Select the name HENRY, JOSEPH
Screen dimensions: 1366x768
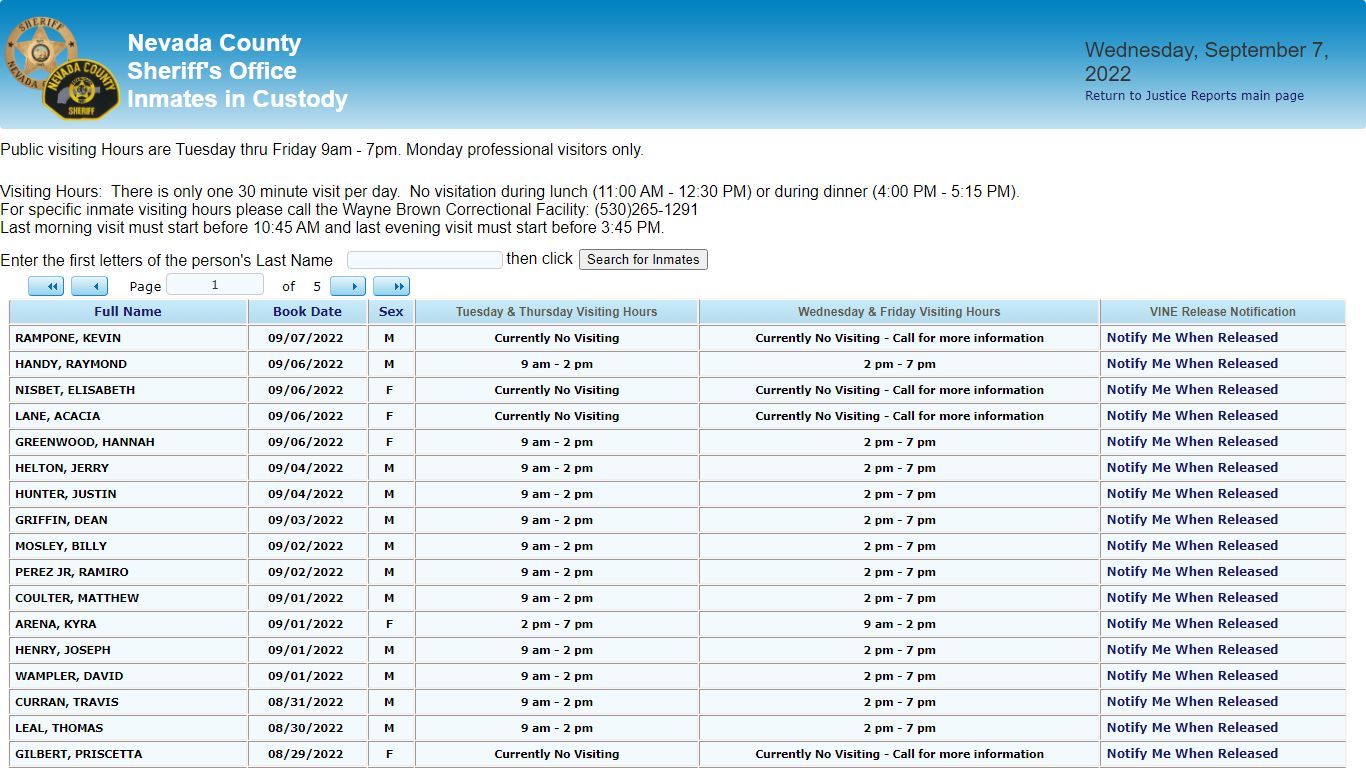pyautogui.click(x=63, y=650)
